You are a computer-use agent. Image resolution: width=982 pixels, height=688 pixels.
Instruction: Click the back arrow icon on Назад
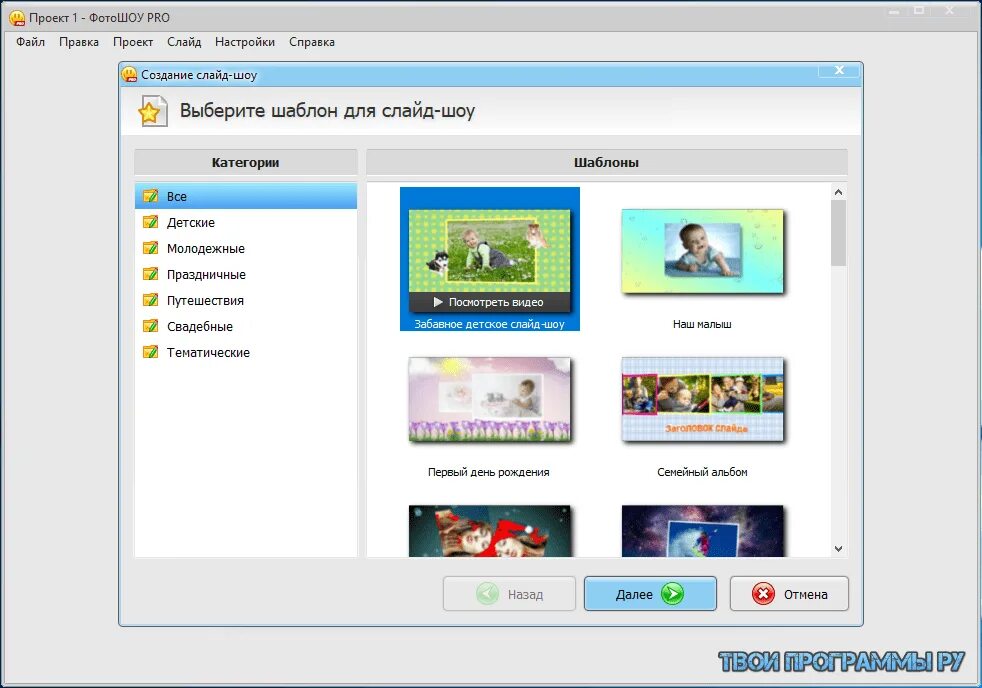tap(487, 593)
